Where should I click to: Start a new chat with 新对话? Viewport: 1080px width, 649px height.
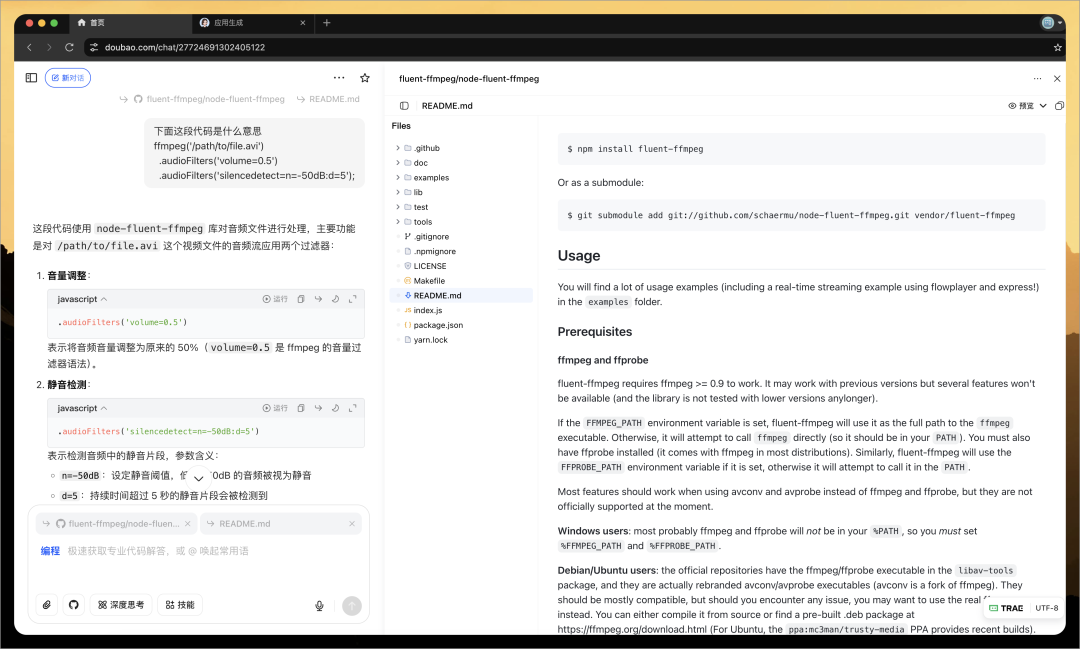68,78
